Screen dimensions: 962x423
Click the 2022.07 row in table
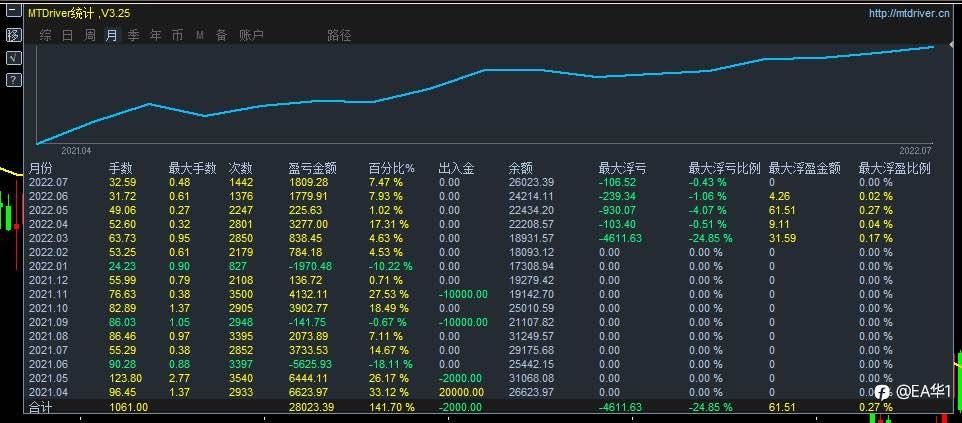point(480,182)
